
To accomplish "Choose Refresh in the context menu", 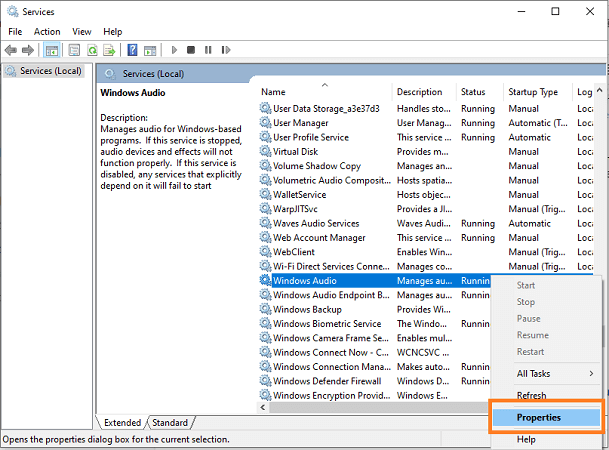I will pos(546,395).
